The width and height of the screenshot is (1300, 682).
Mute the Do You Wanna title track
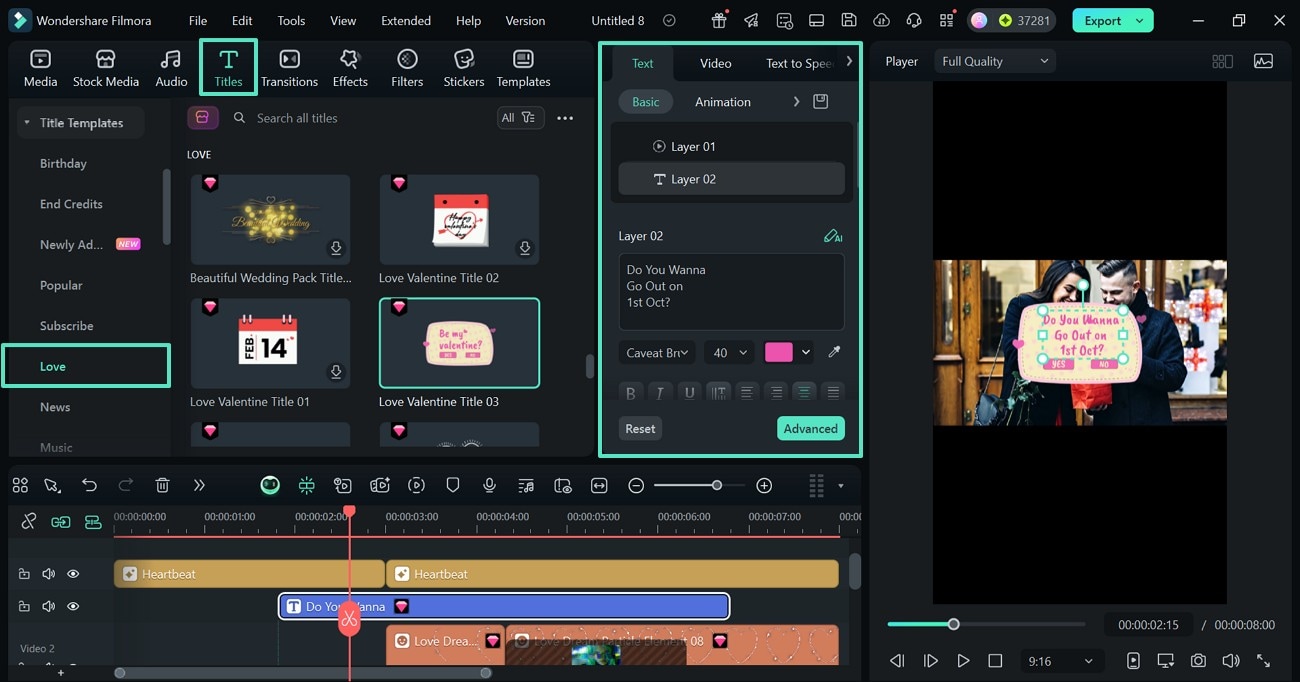point(48,606)
